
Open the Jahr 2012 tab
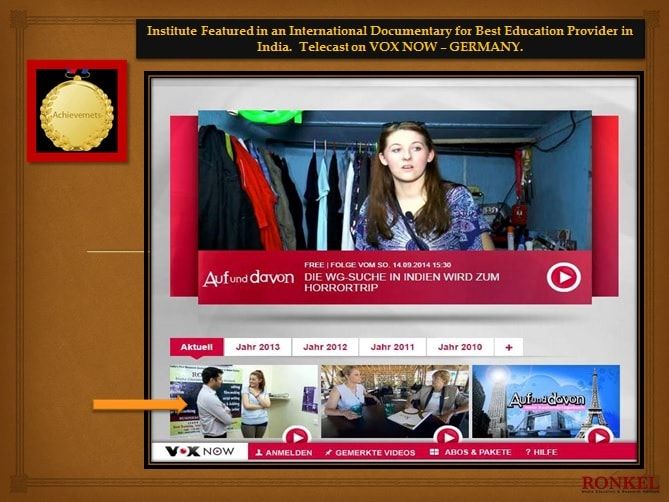pyautogui.click(x=325, y=347)
